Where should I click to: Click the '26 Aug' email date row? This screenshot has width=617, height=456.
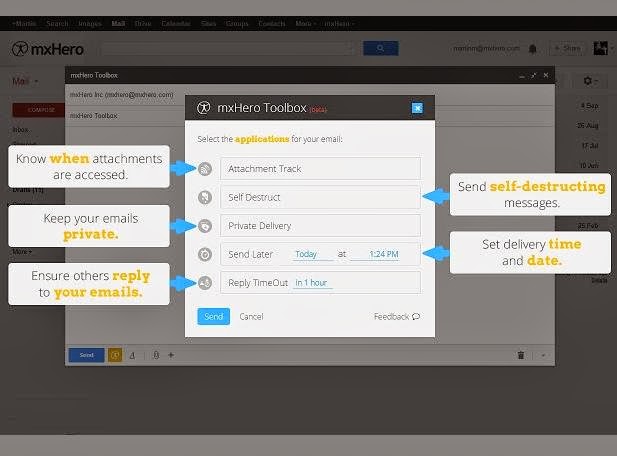pyautogui.click(x=587, y=126)
